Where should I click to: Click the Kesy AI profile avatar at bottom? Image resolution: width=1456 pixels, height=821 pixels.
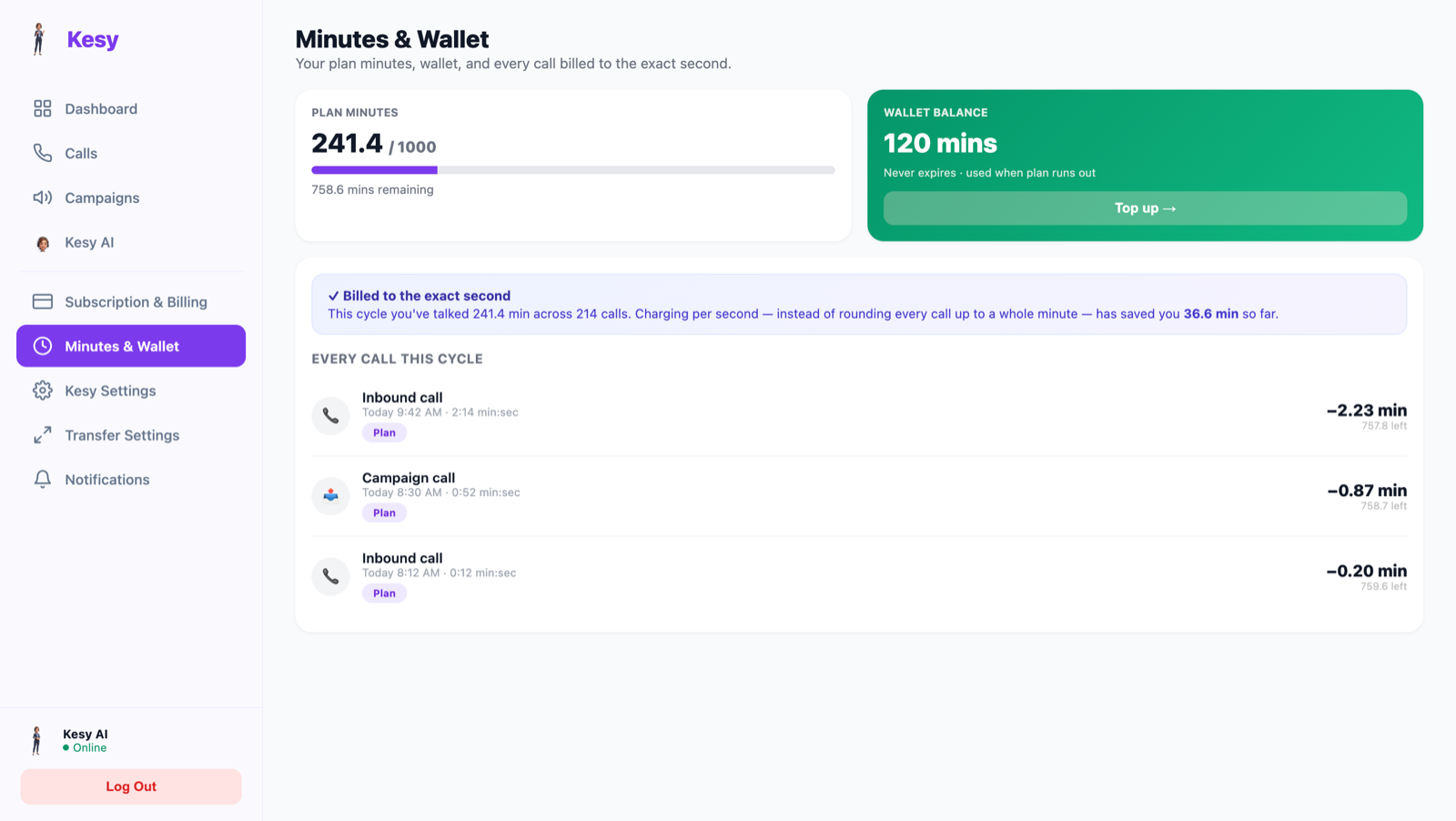(36, 741)
